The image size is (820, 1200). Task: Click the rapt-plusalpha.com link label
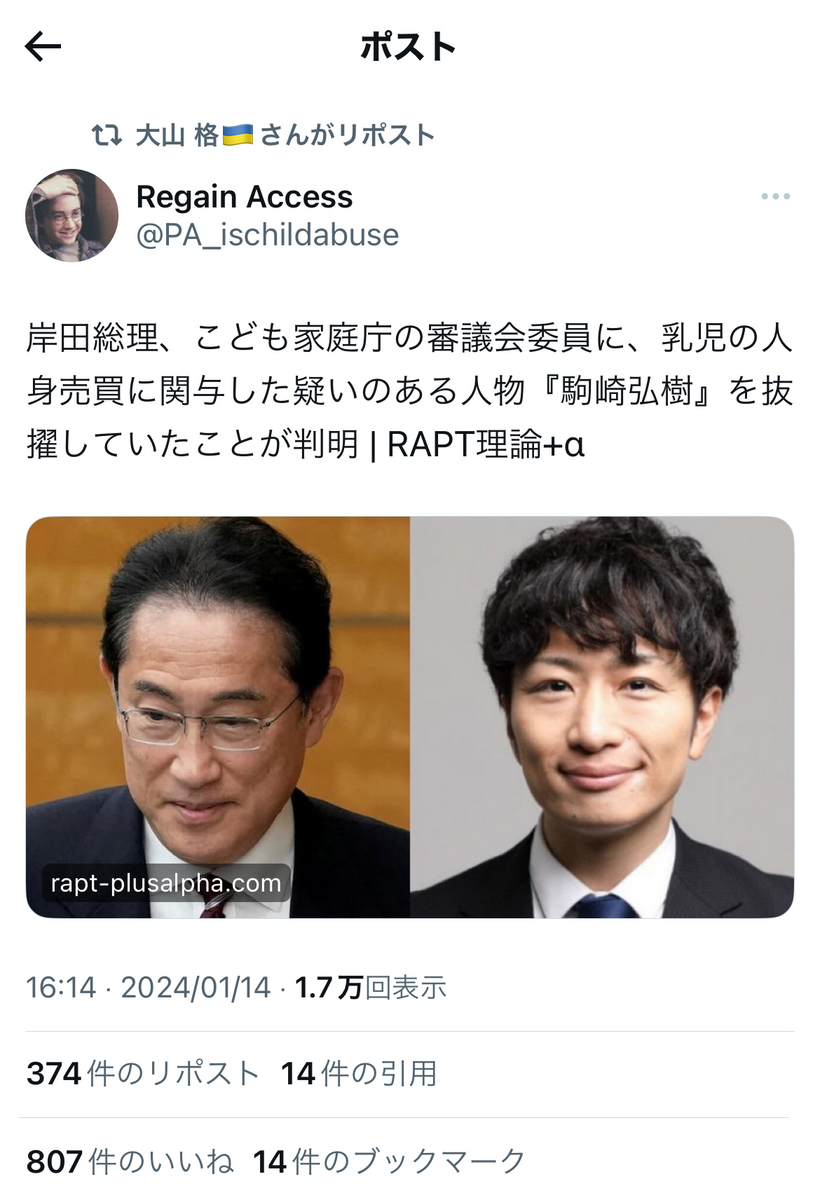[x=166, y=884]
